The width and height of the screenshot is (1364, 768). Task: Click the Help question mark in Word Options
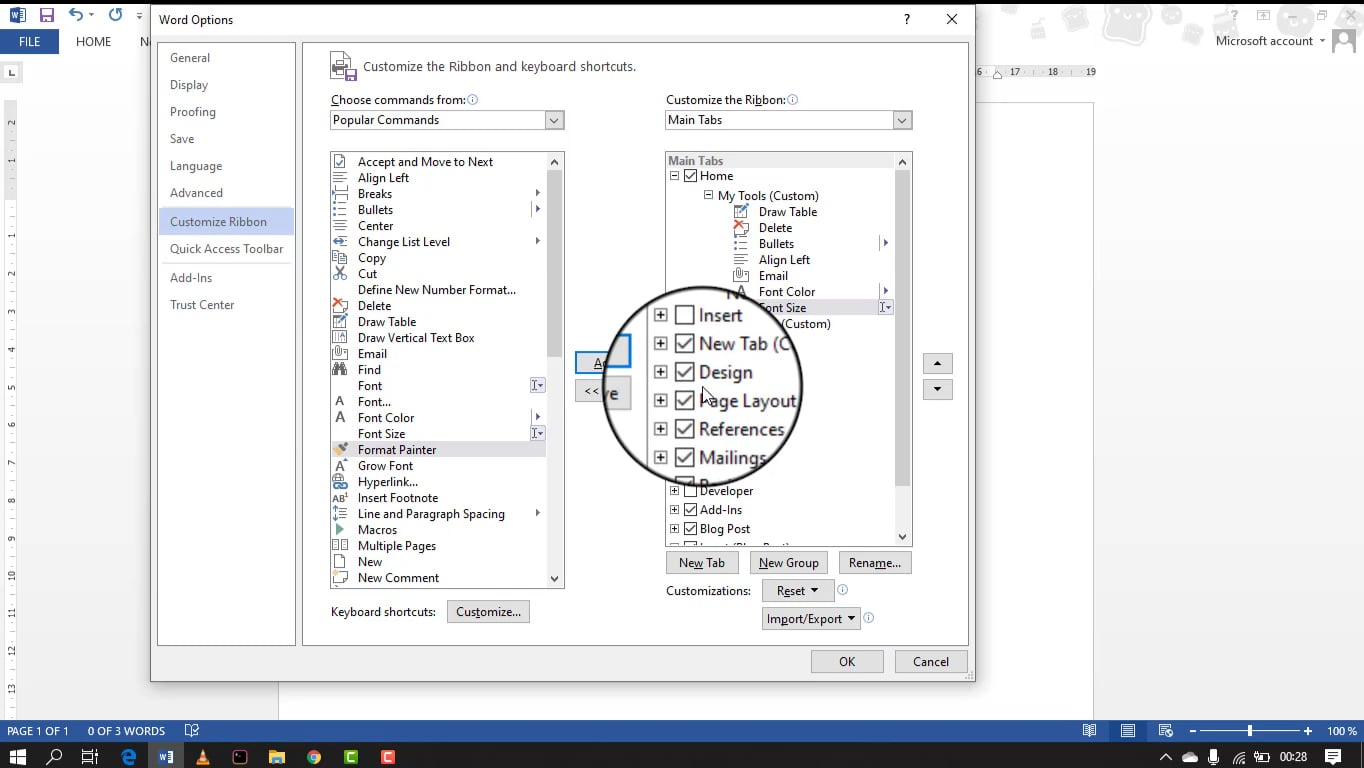907,19
